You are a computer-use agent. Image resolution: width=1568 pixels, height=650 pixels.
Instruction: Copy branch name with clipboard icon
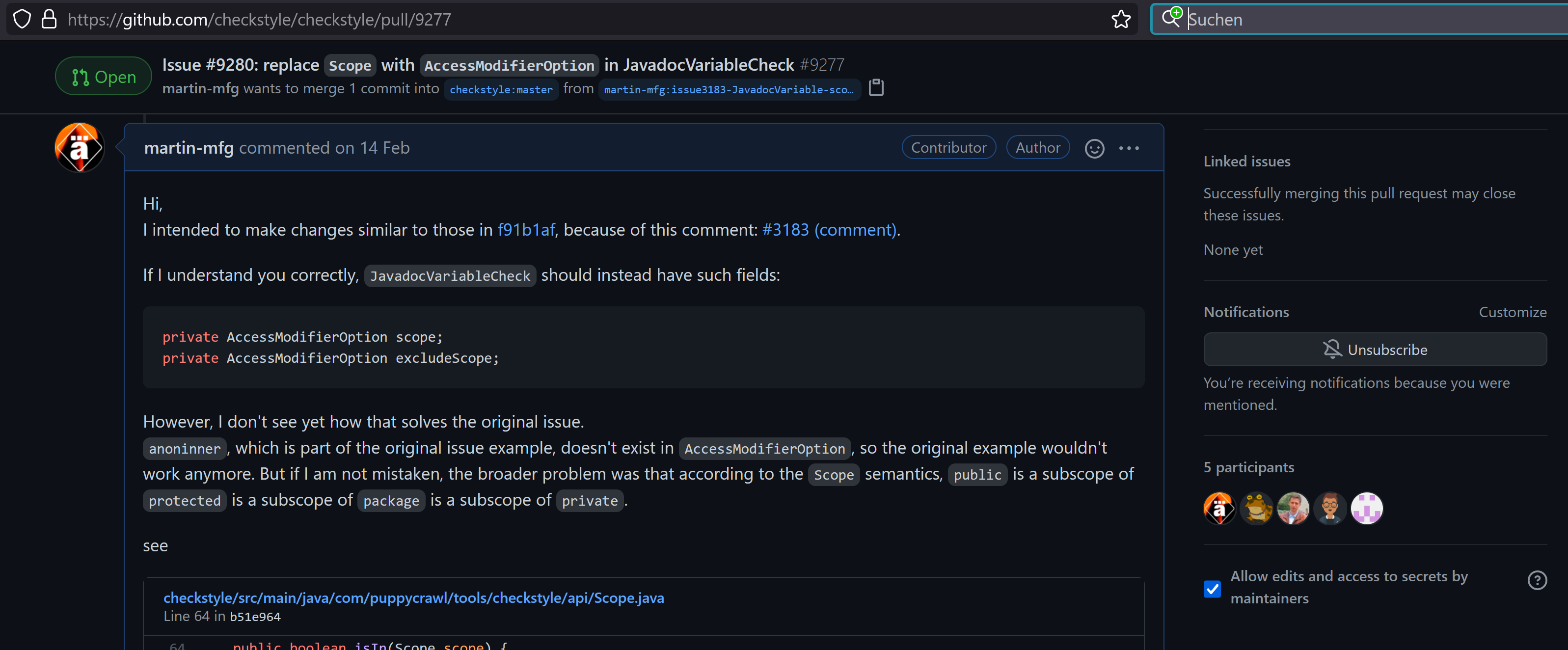876,88
